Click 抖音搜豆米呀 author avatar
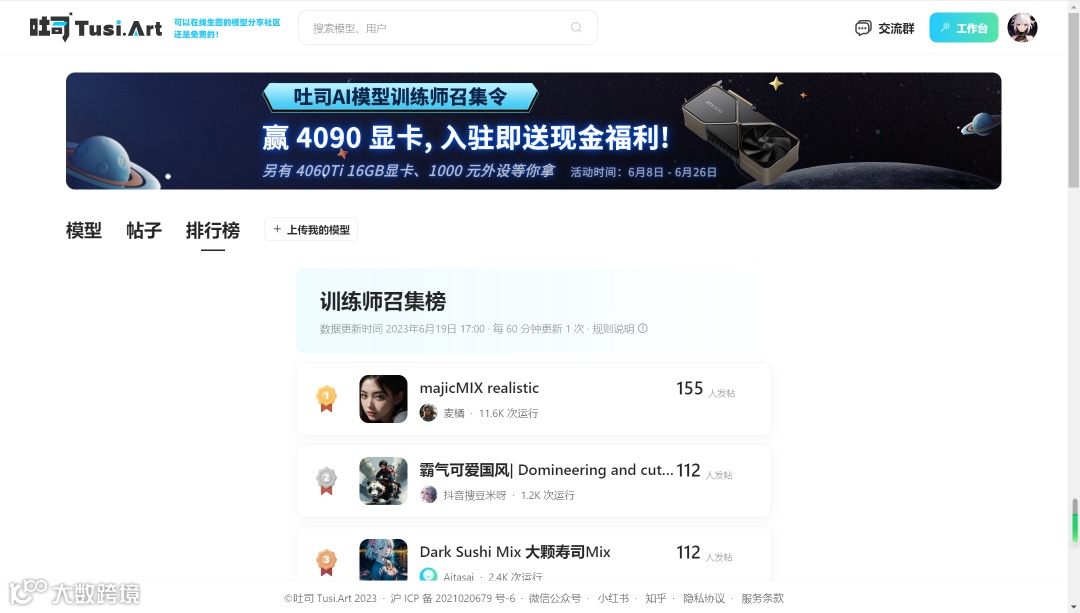The height and width of the screenshot is (613, 1080). click(428, 495)
